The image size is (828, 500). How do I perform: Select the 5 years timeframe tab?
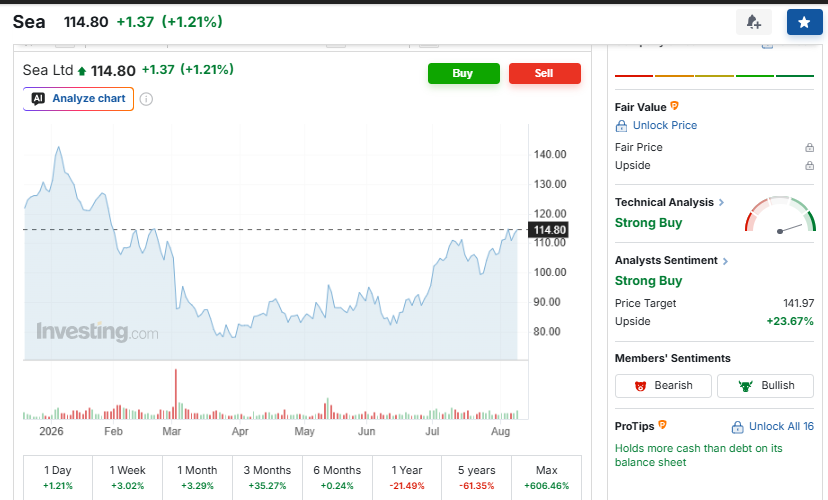tap(477, 477)
